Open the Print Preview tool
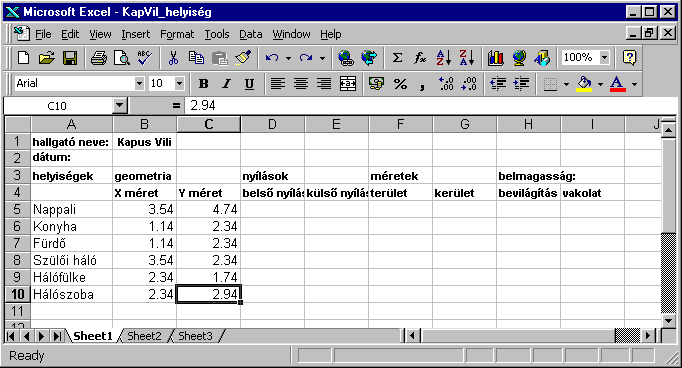682x368 pixels. (x=122, y=58)
